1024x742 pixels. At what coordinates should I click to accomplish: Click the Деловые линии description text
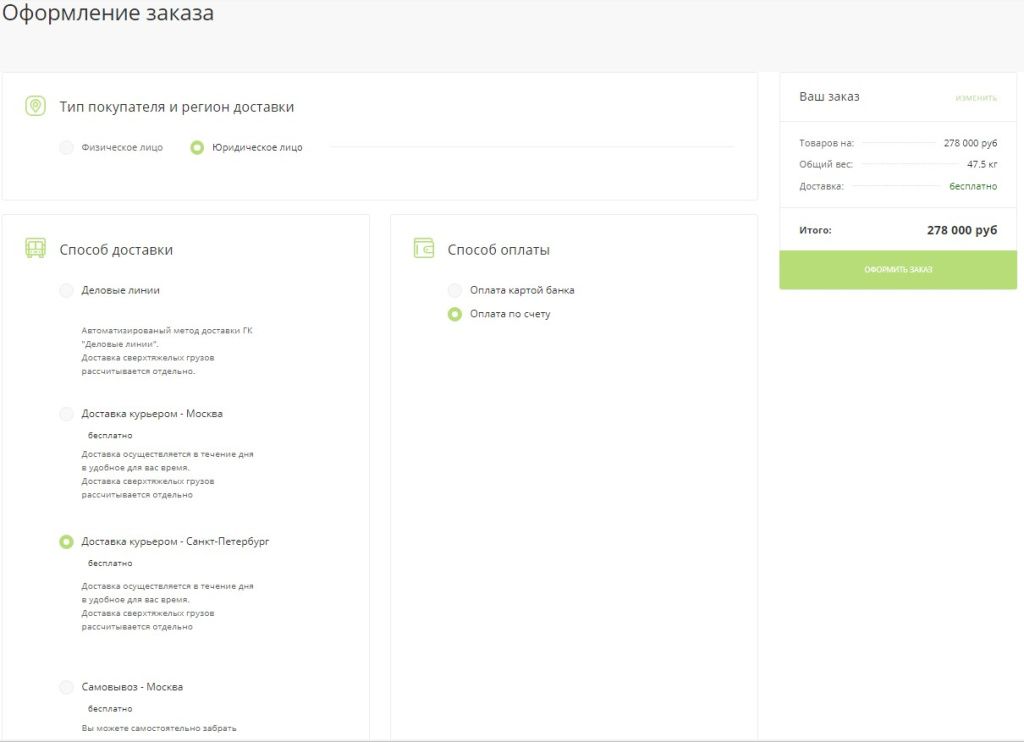point(166,350)
